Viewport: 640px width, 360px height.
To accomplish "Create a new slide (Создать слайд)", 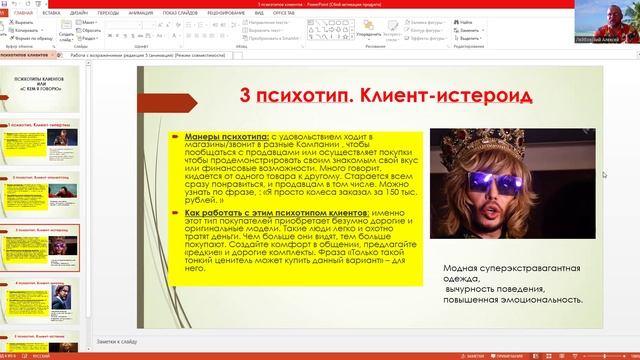I will [66, 31].
